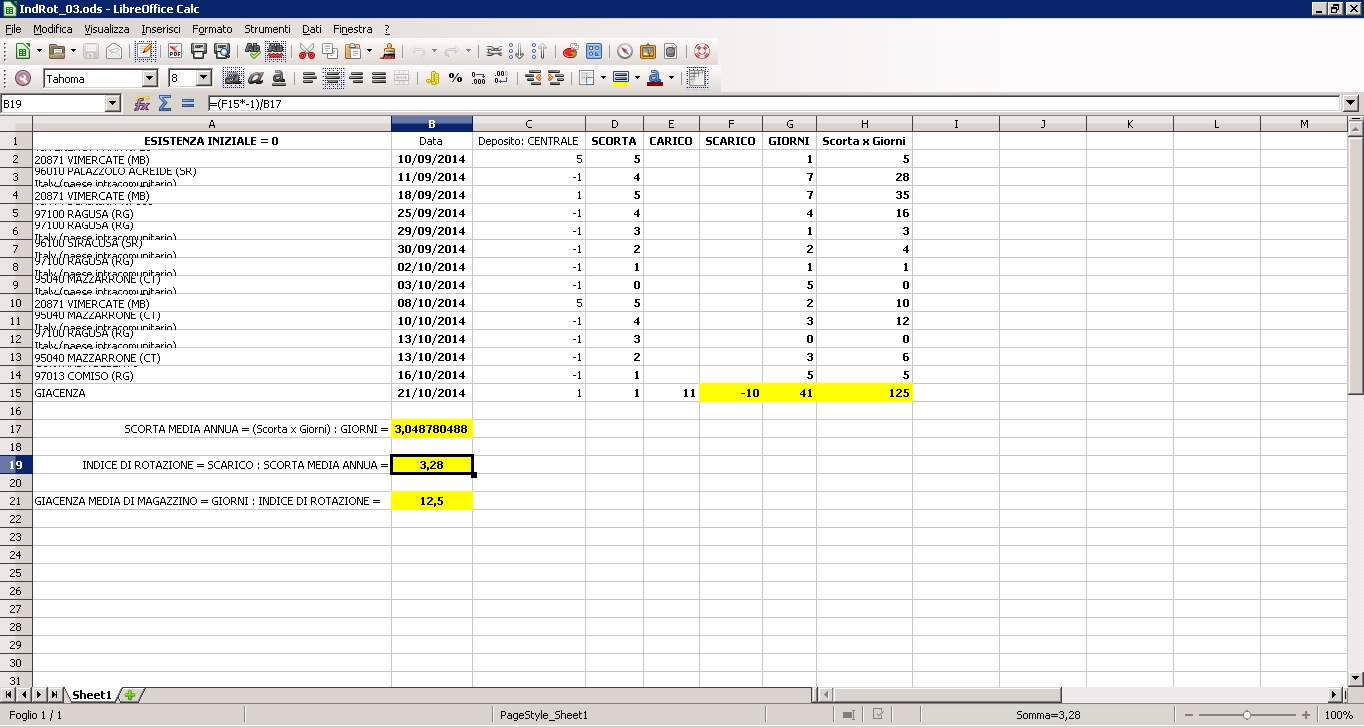This screenshot has width=1364, height=728.
Task: Insert a hyperlink
Action: [493, 51]
